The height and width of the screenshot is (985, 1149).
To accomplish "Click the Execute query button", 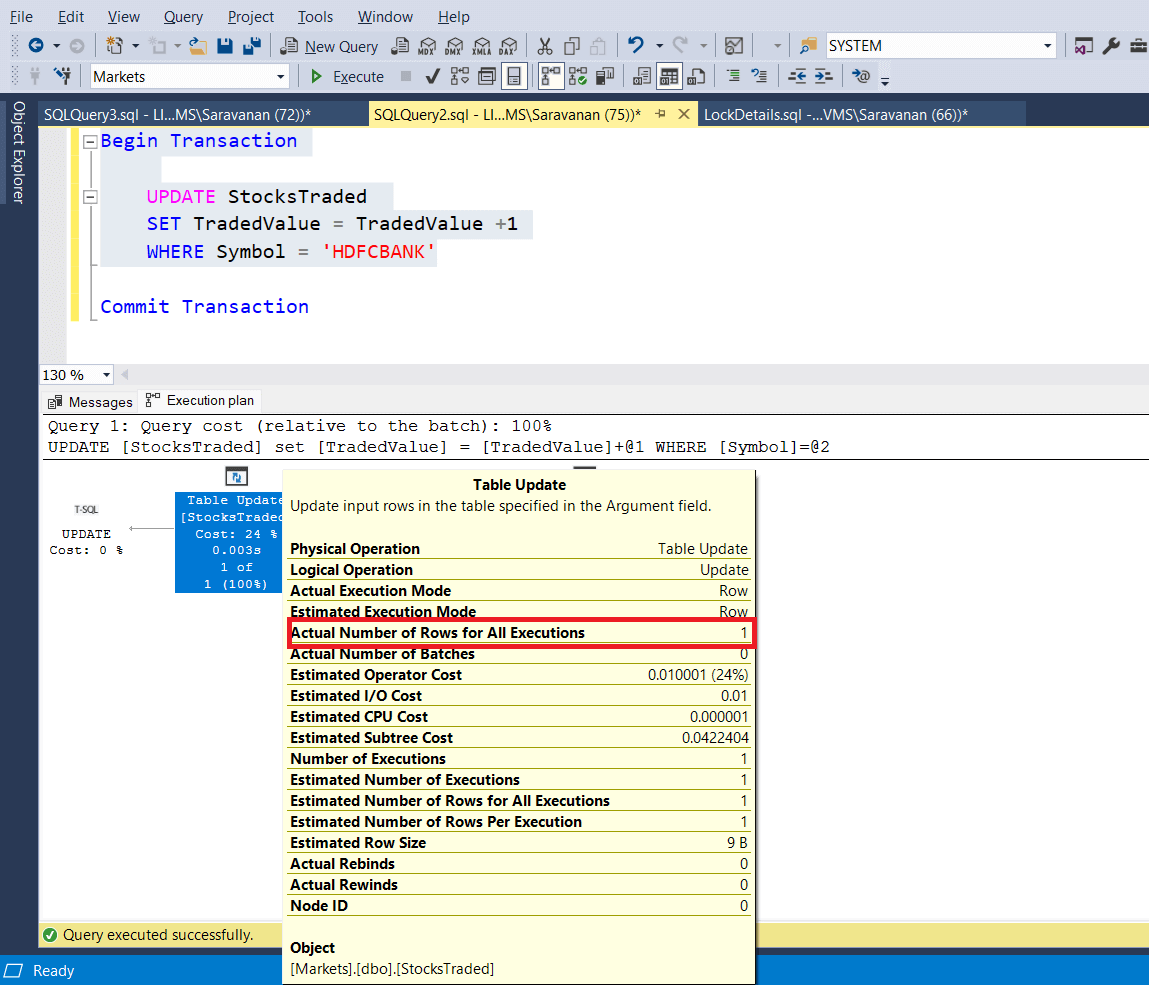I will (x=347, y=77).
